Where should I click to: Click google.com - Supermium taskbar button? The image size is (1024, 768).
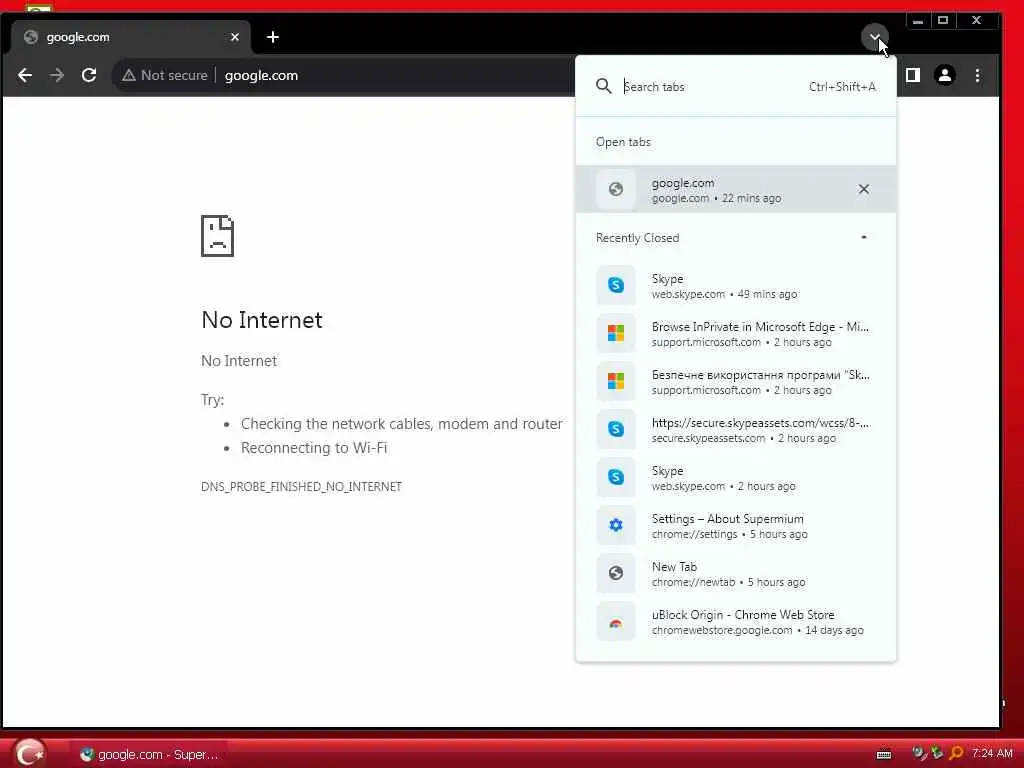coord(149,754)
